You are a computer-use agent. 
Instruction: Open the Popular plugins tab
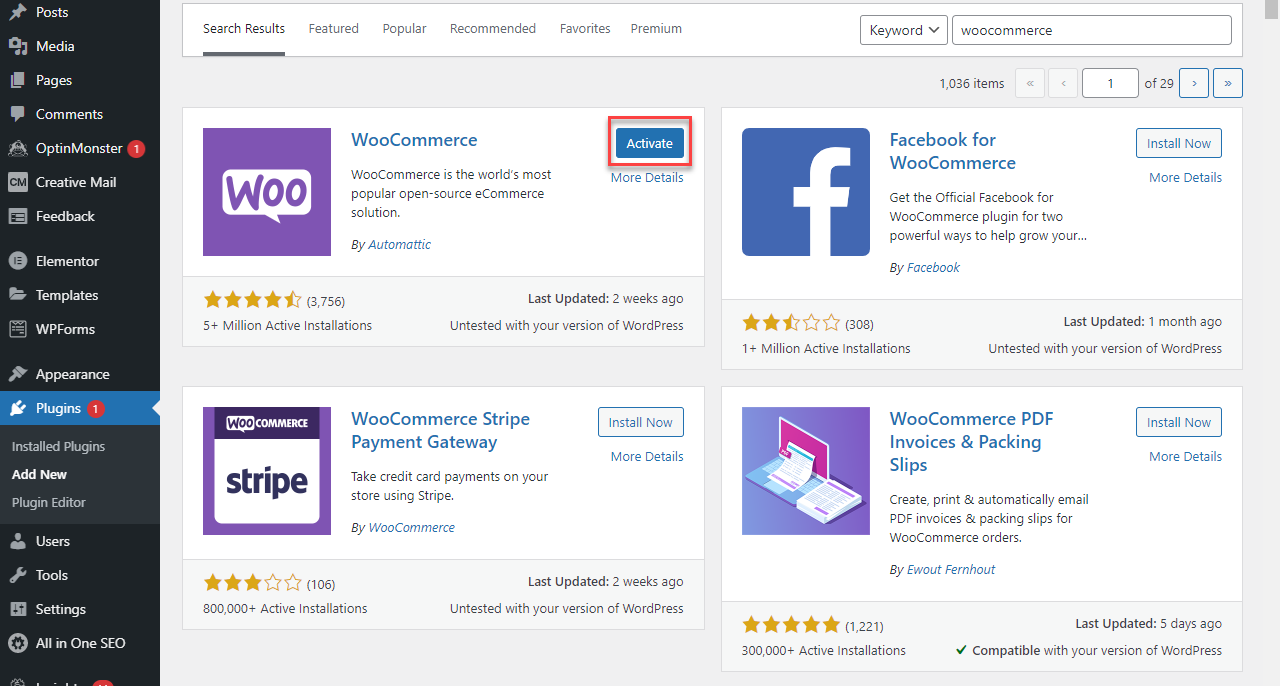coord(404,29)
